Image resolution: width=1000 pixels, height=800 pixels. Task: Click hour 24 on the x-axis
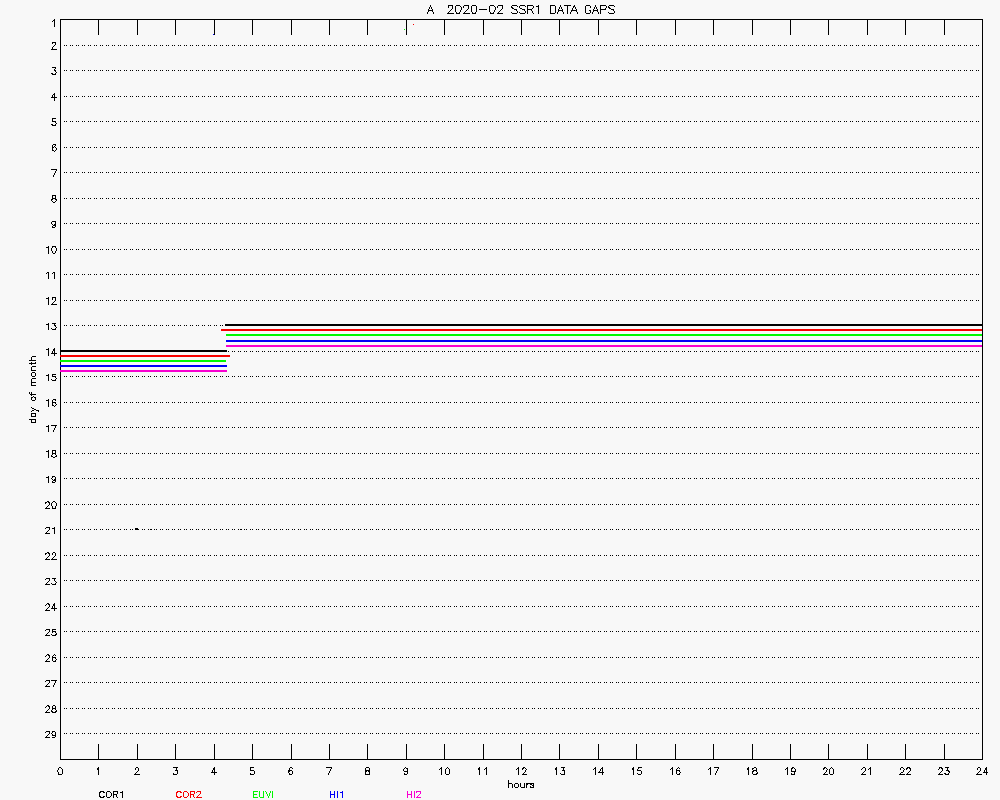pos(982,772)
